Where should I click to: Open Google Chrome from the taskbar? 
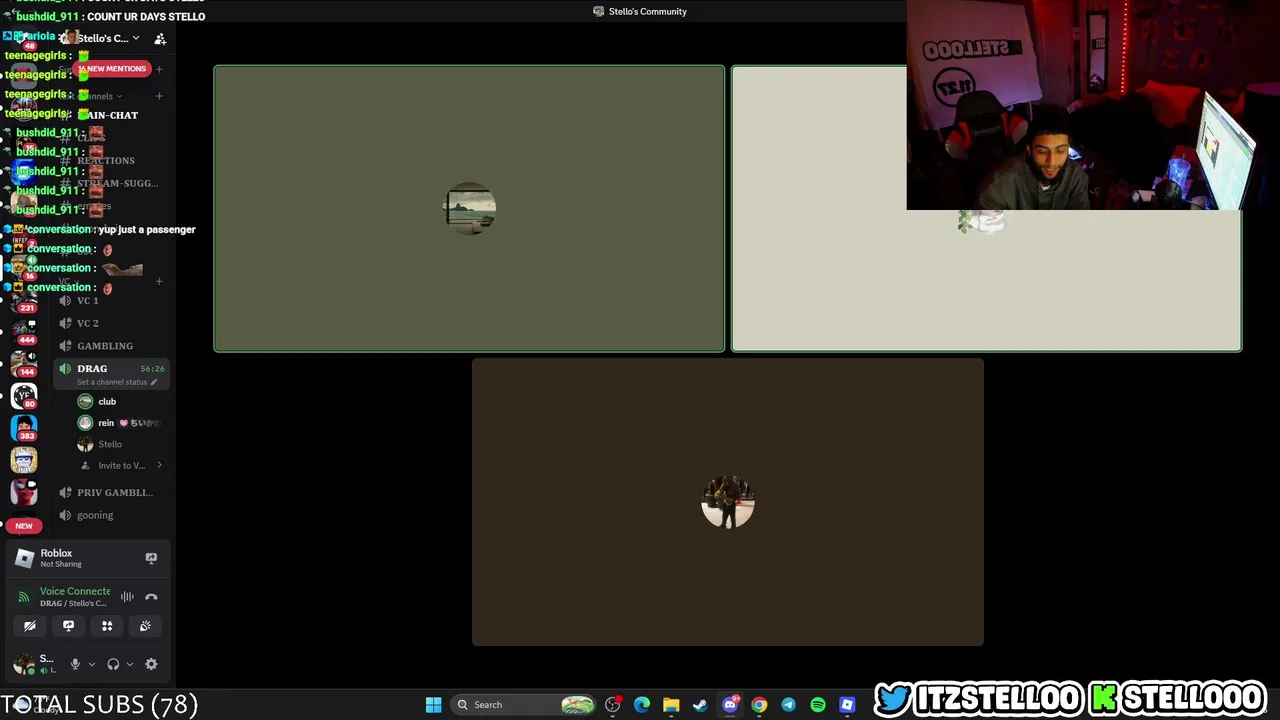coord(759,705)
